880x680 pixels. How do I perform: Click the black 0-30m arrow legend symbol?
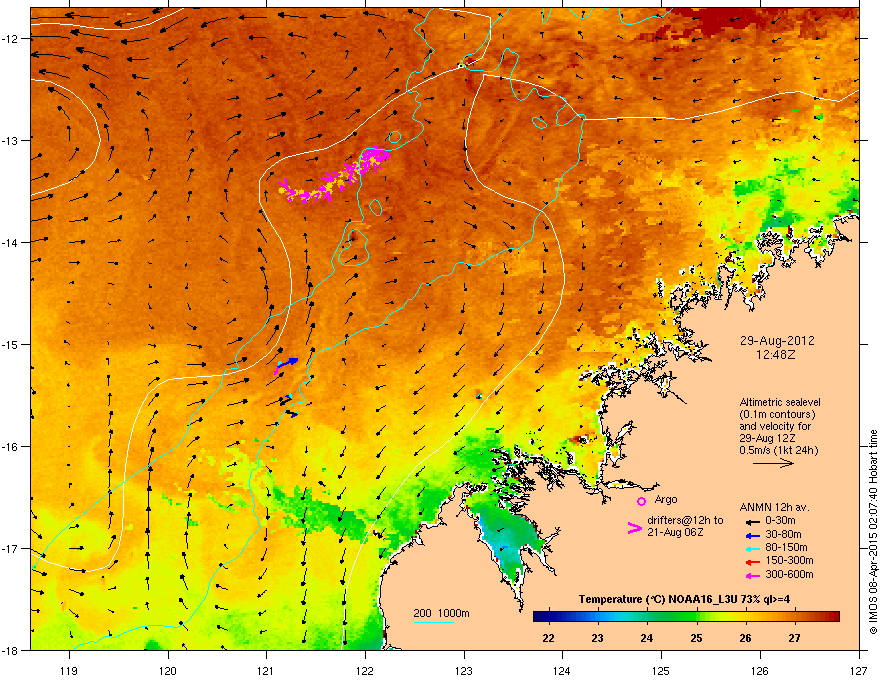coord(751,521)
